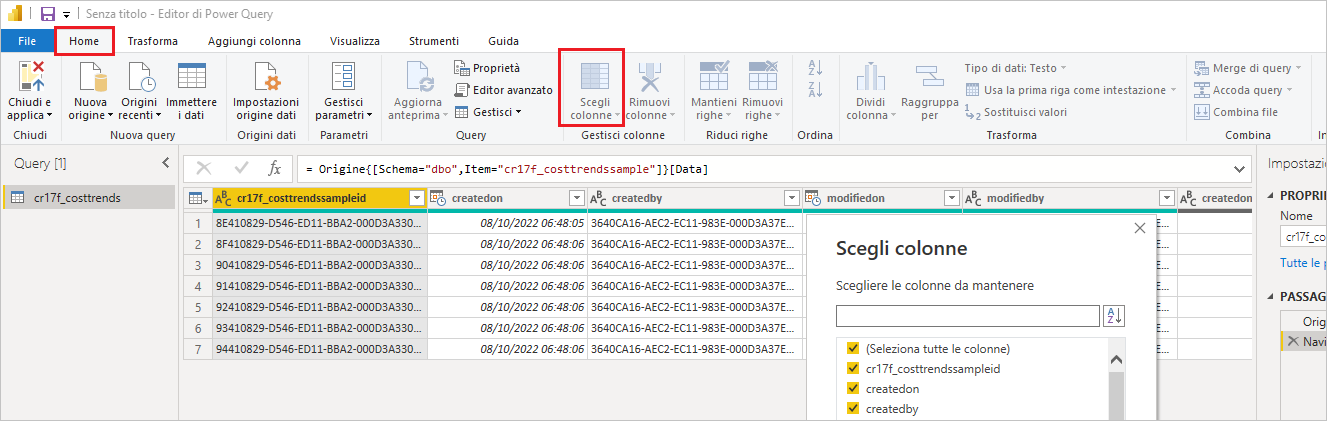Click Tutte le proprietà link

click(x=1303, y=262)
